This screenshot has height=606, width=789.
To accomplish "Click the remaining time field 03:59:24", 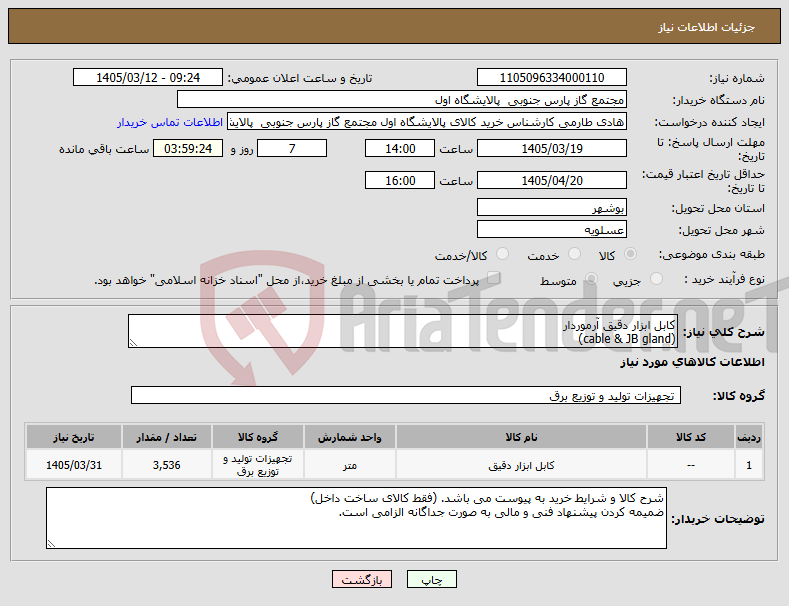I will point(188,148).
